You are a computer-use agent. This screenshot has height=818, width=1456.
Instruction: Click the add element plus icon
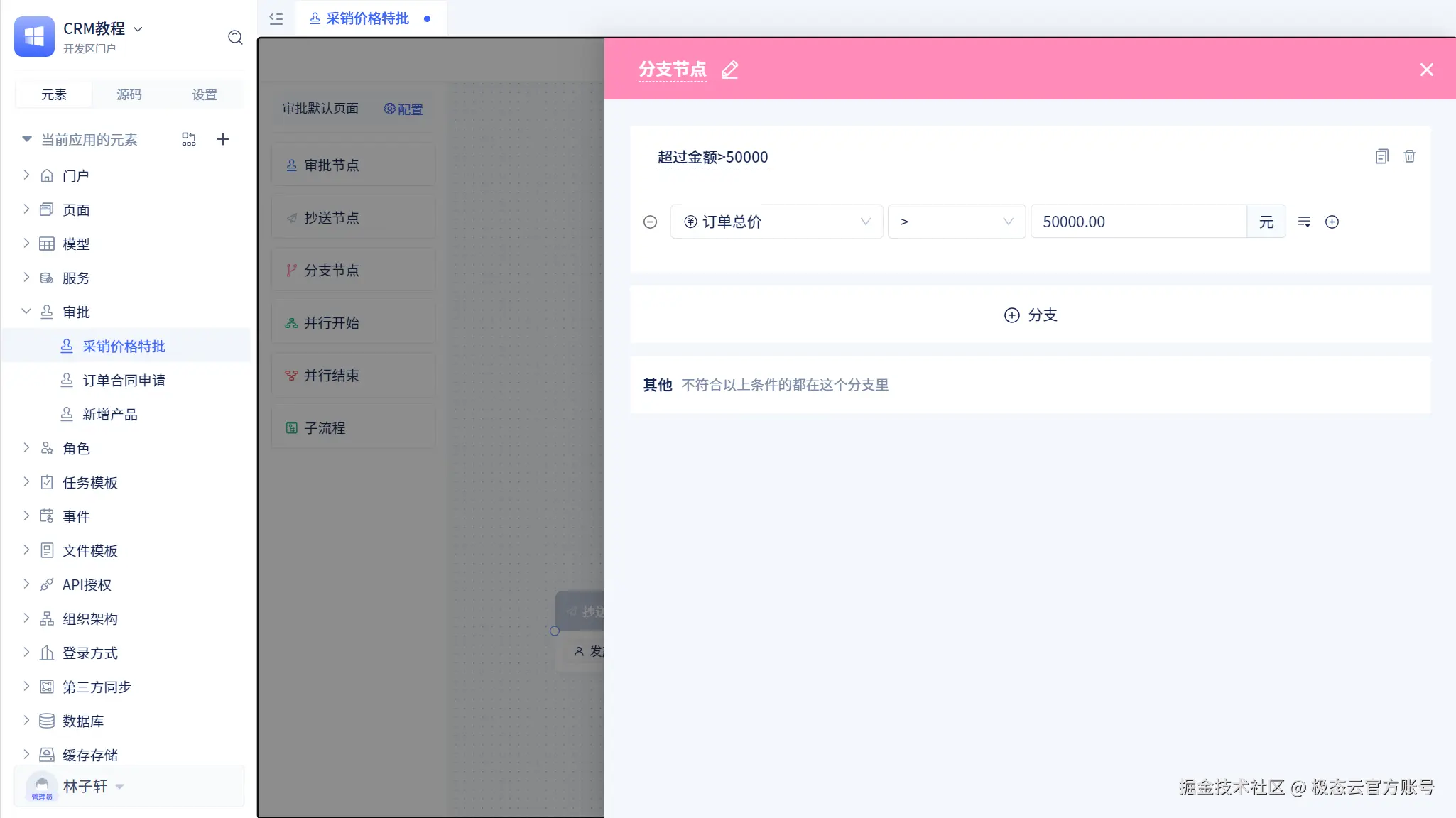tap(223, 139)
